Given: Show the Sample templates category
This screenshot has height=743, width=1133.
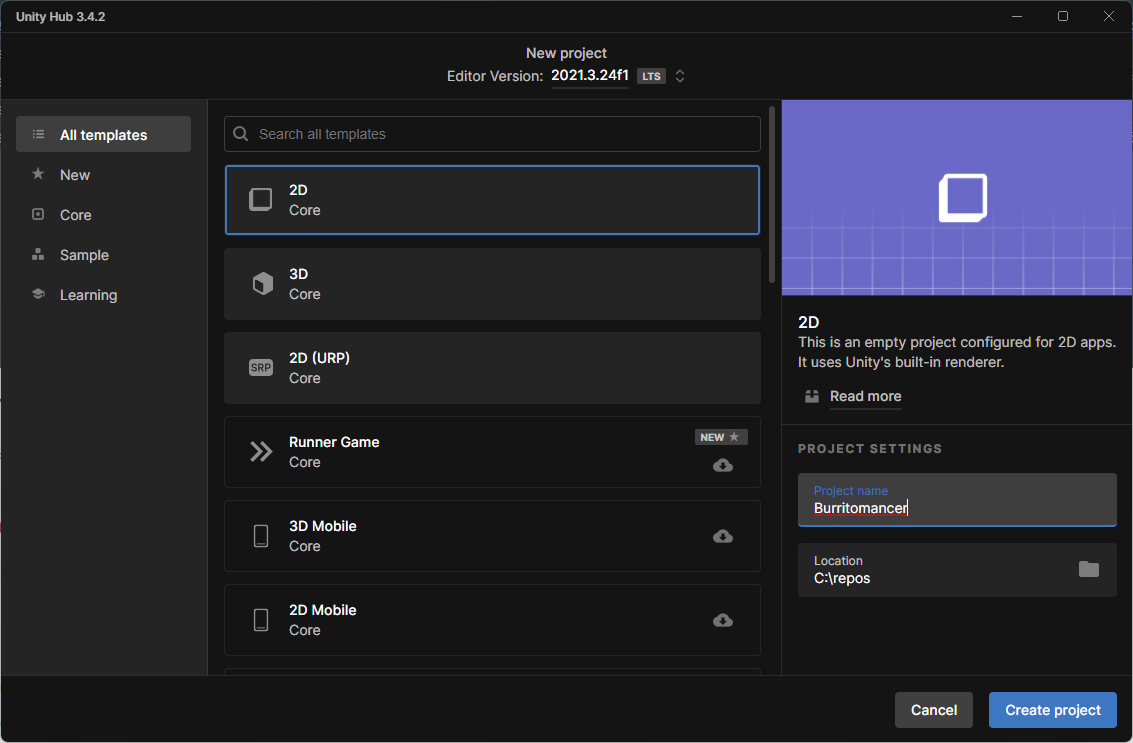Looking at the screenshot, I should pos(84,255).
